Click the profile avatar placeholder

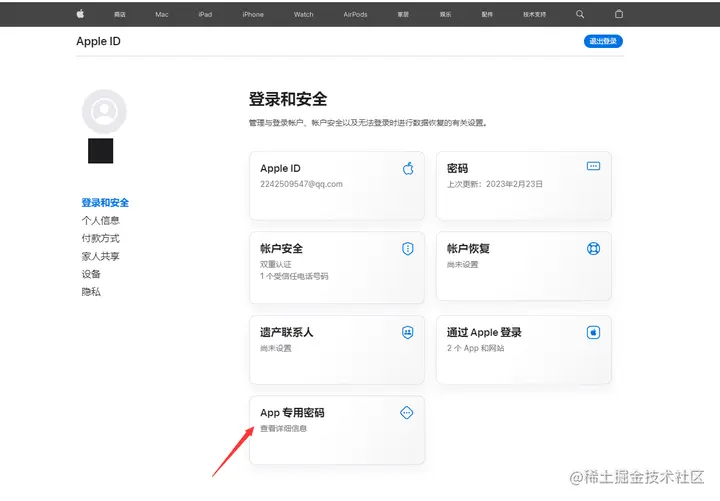click(104, 112)
